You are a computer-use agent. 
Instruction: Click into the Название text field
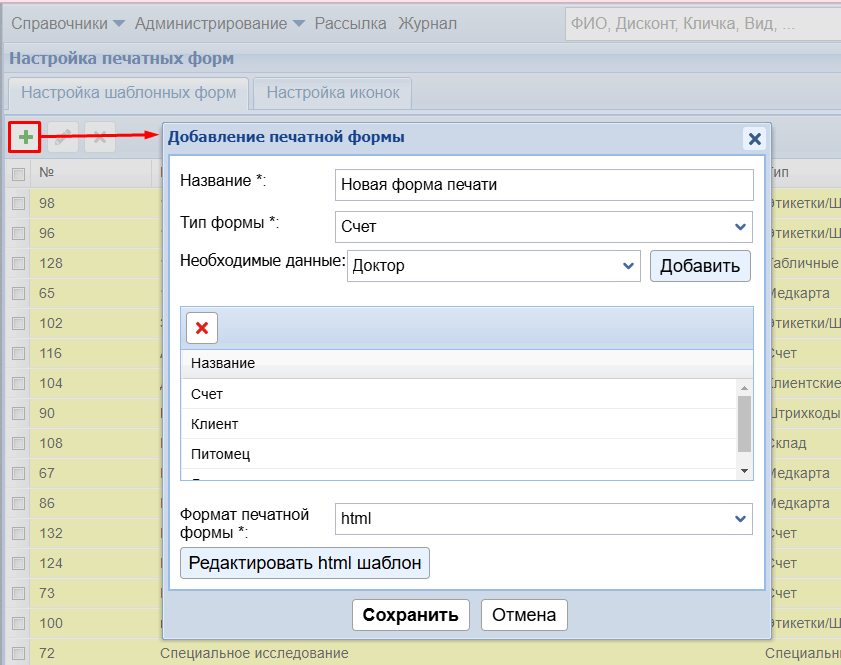(543, 185)
